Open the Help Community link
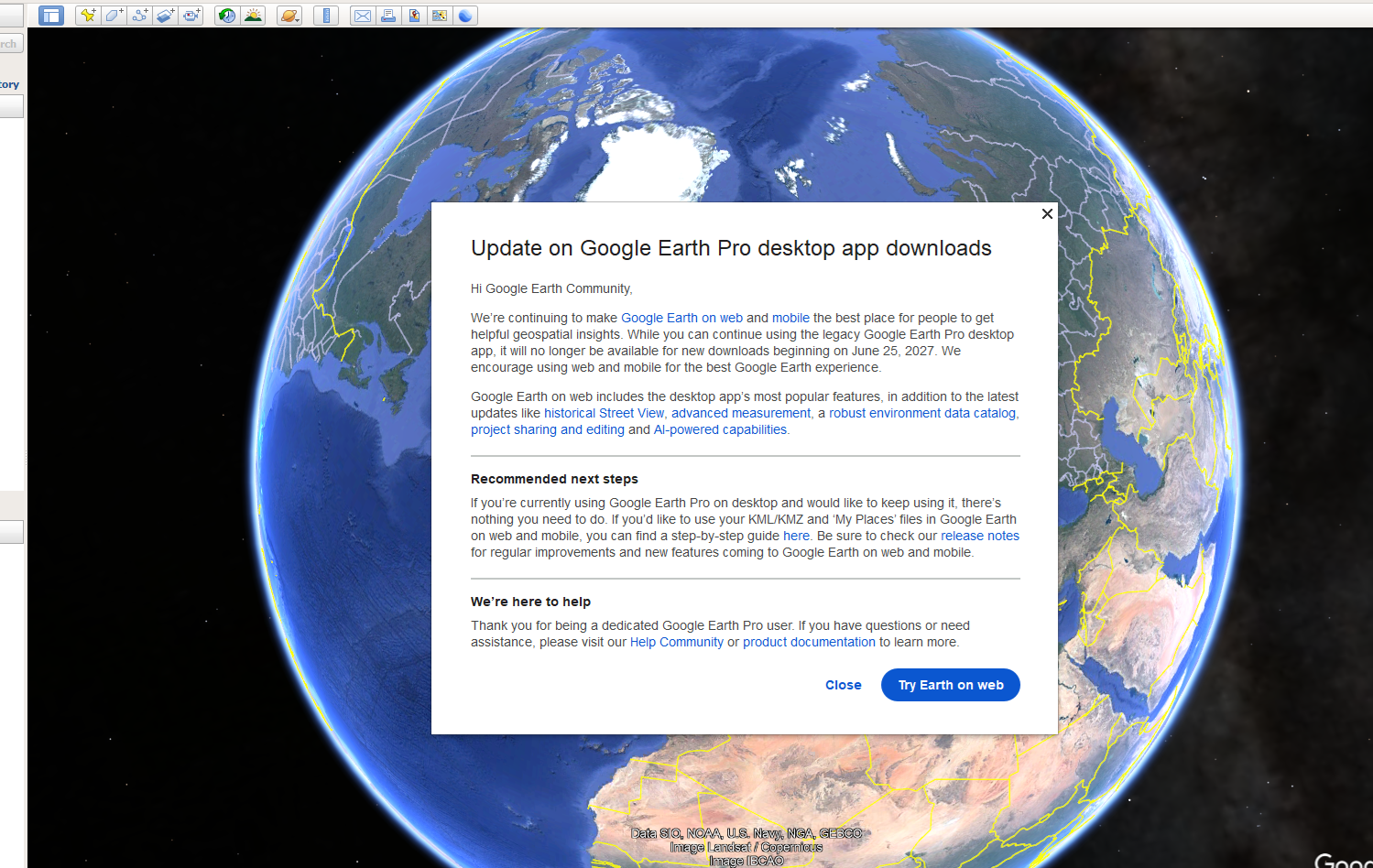 point(677,642)
